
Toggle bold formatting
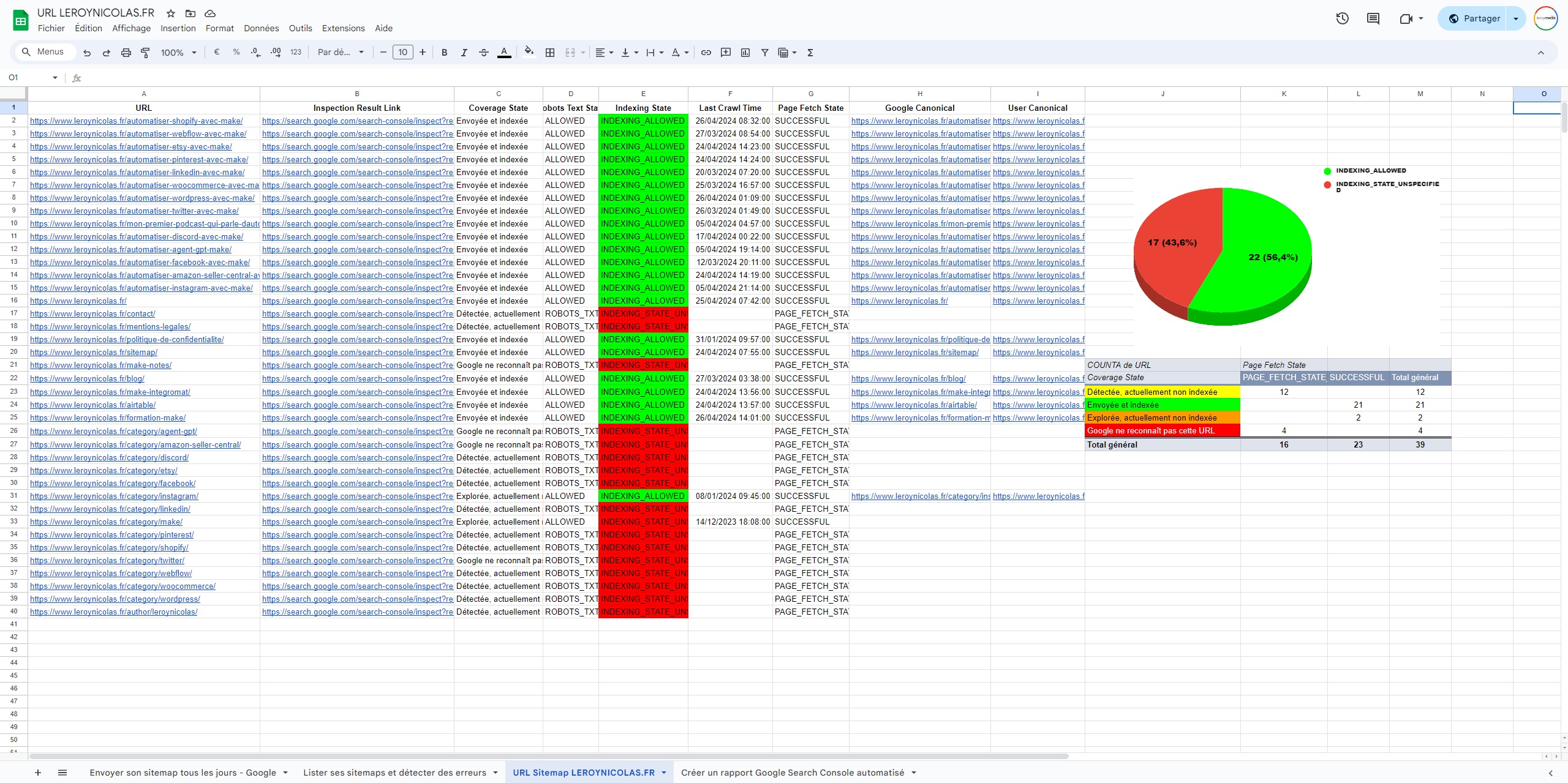(445, 53)
